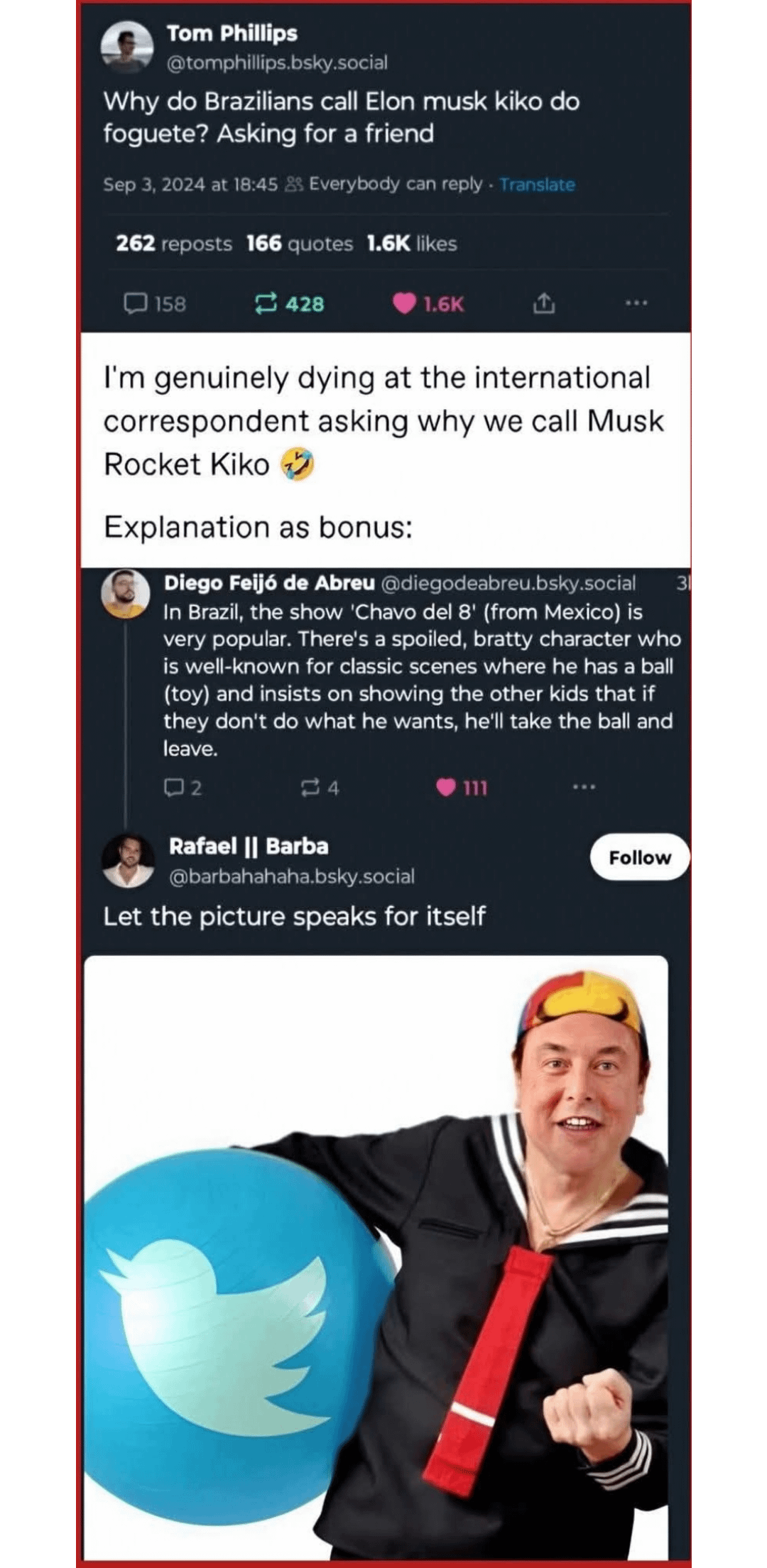The height and width of the screenshot is (1568, 767).
Task: Tap the repost icon showing 4
Action: pyautogui.click(x=311, y=788)
